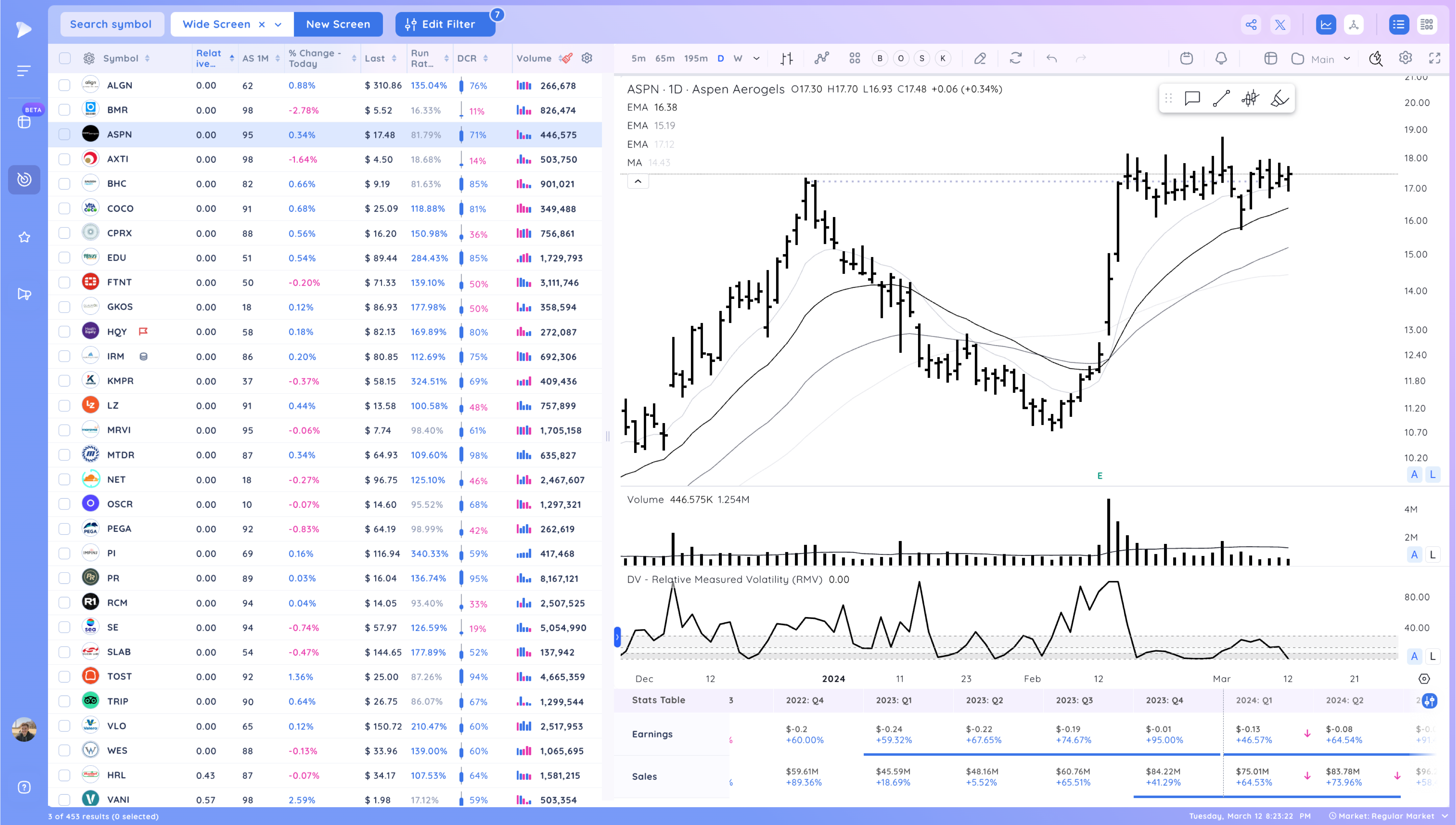
Task: Check the VLO row checkbox
Action: click(x=64, y=726)
